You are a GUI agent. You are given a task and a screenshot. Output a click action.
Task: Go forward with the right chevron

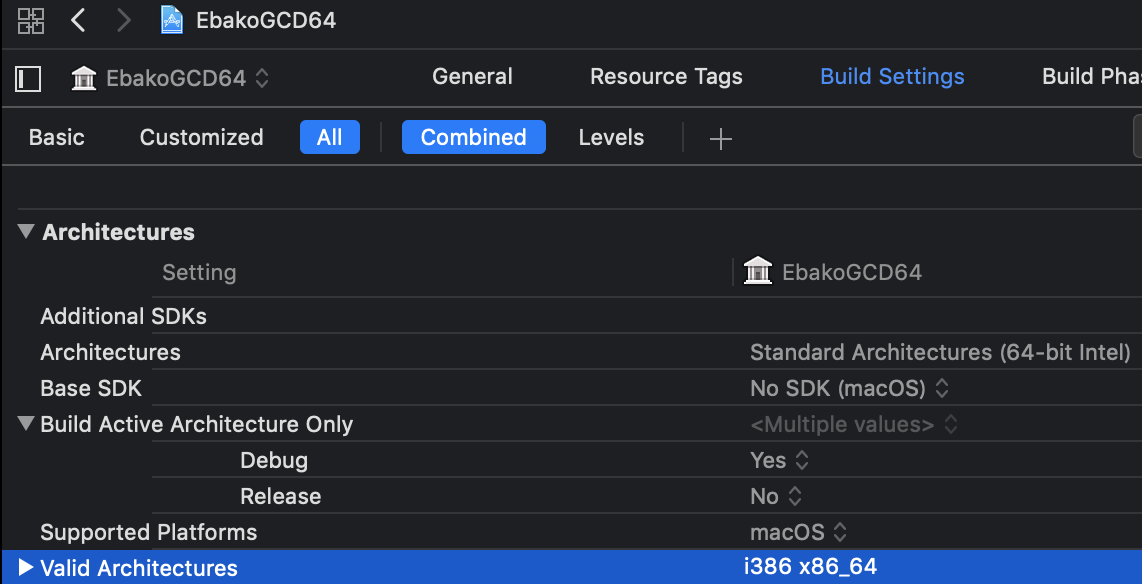124,20
